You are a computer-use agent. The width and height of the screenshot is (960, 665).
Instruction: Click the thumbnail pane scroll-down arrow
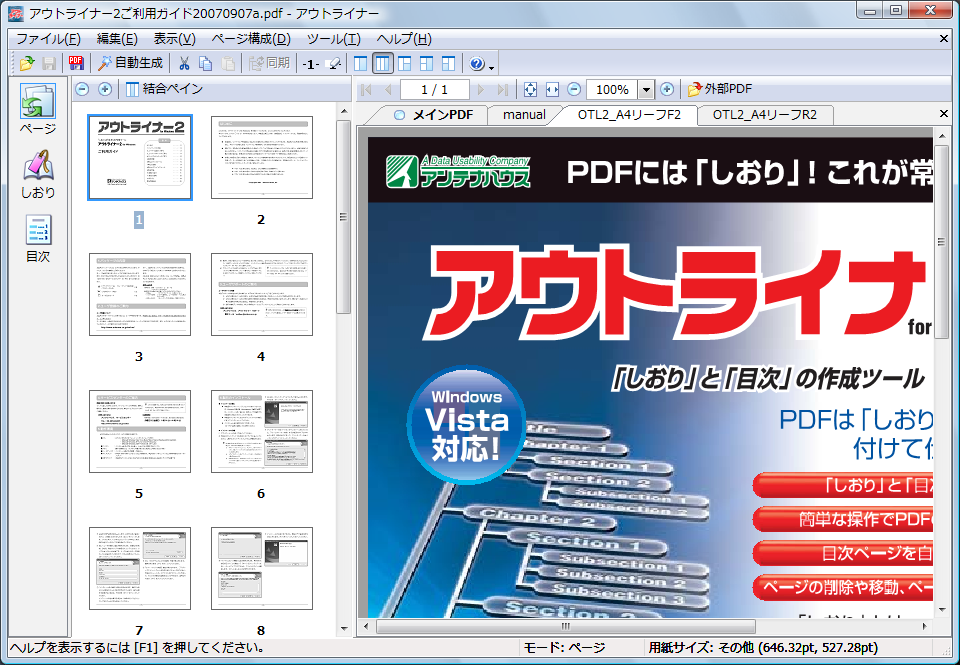pyautogui.click(x=343, y=629)
